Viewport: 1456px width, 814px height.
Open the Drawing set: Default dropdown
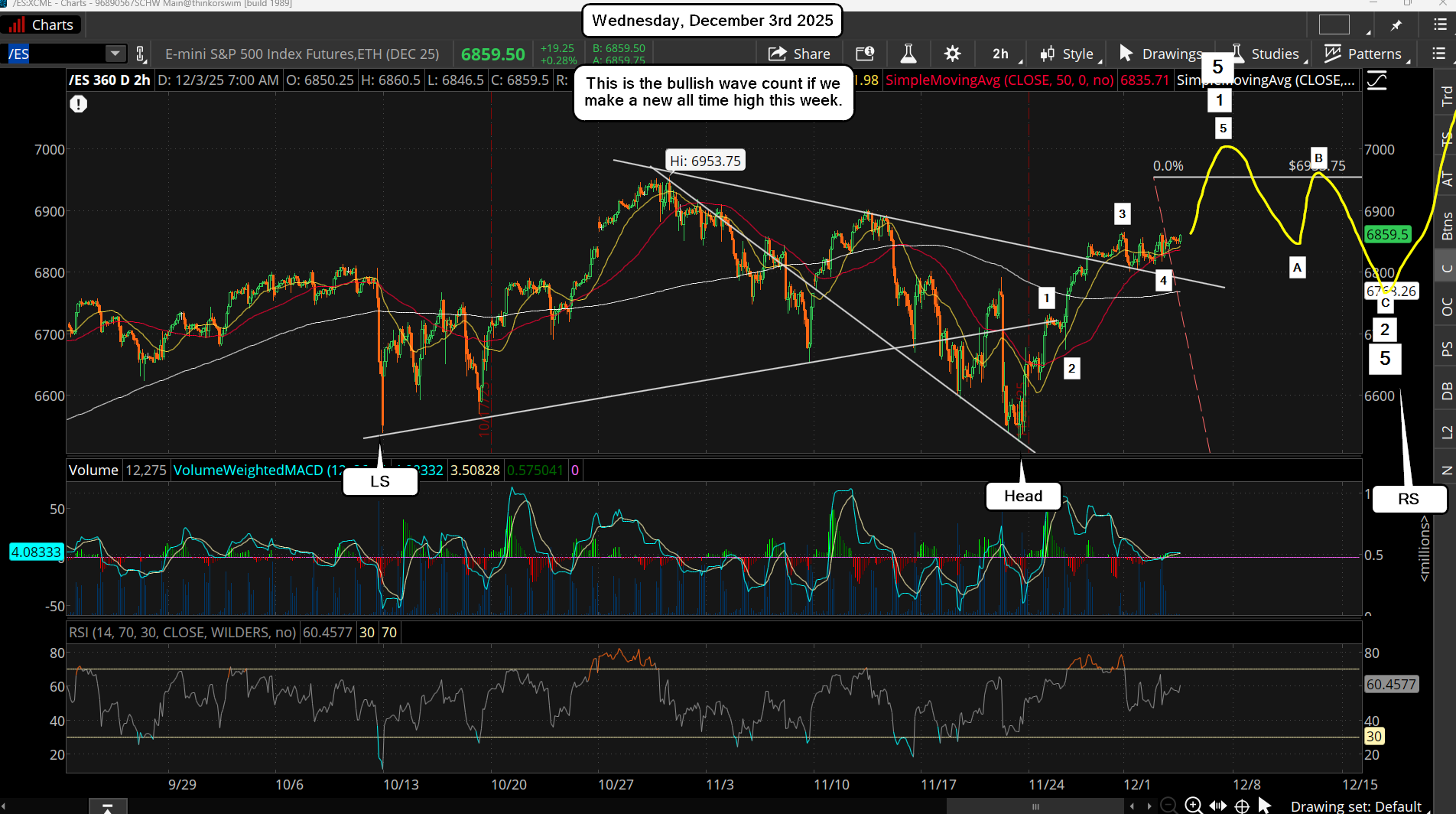click(1355, 806)
